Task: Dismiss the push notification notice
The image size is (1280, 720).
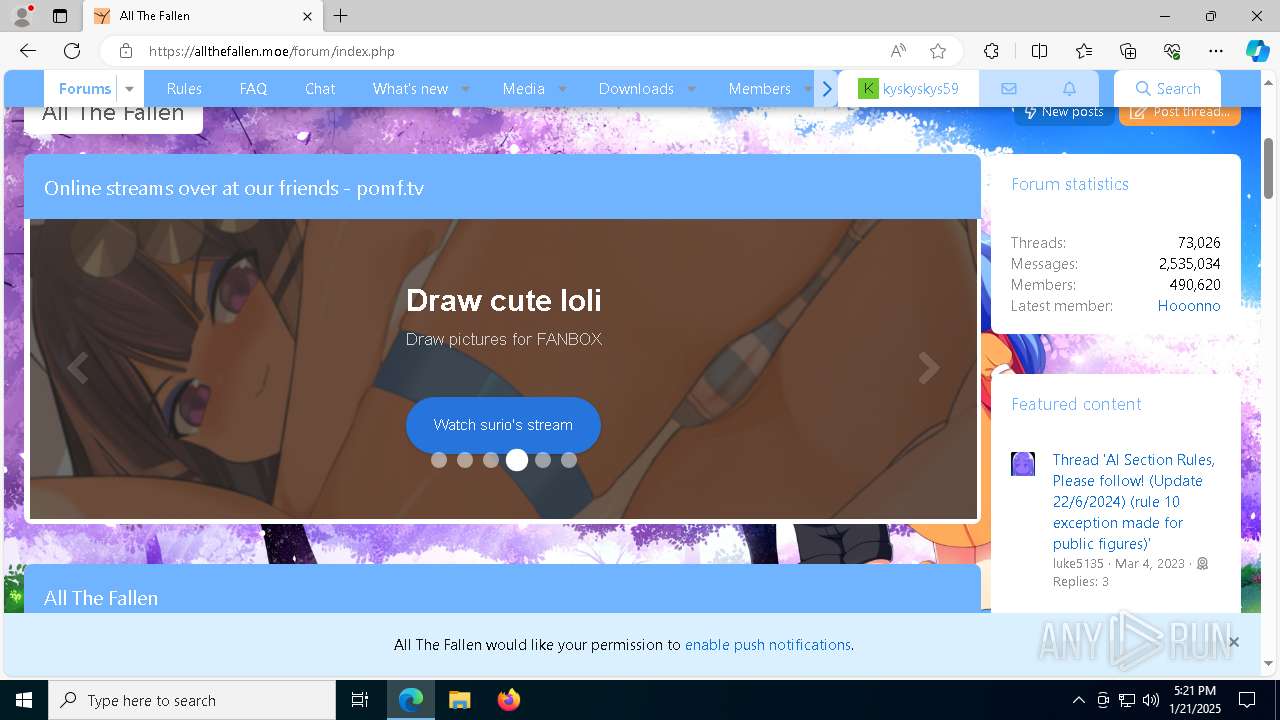Action: (x=1233, y=642)
